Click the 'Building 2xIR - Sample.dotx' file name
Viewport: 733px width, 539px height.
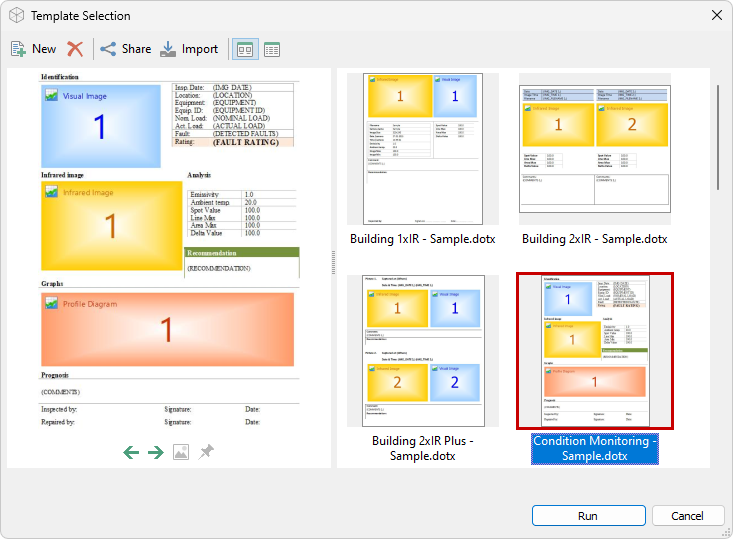[x=595, y=239]
